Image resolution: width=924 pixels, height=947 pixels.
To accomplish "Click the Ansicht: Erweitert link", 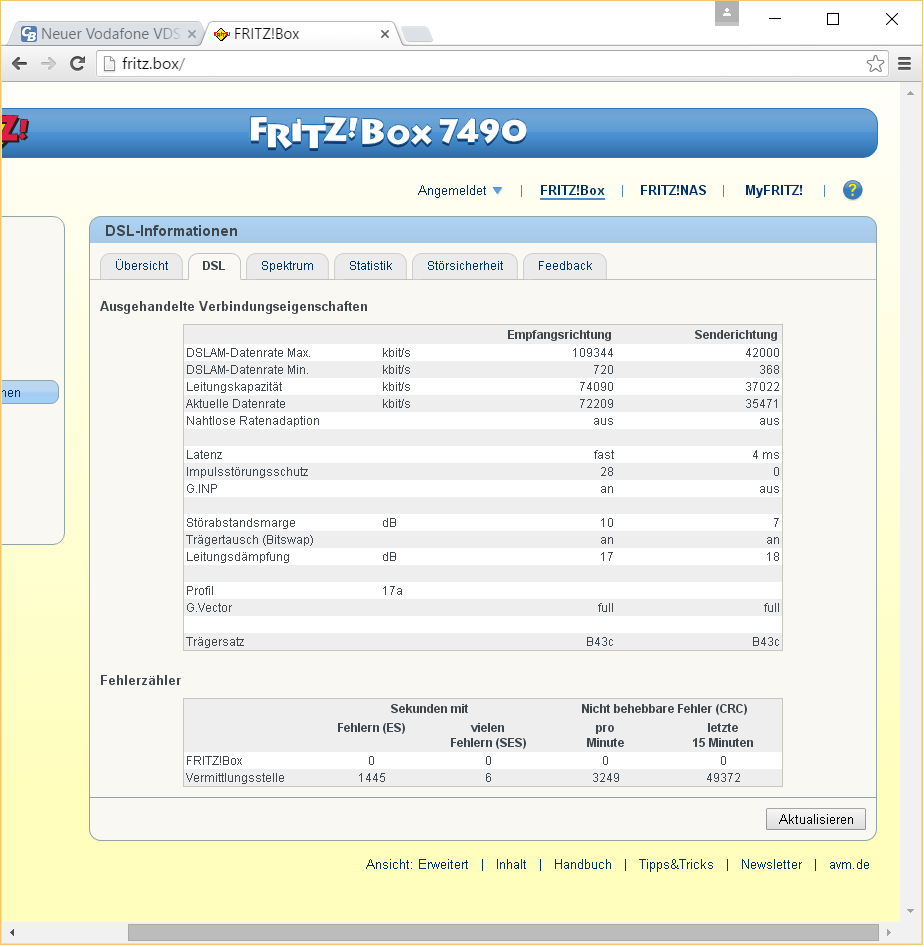I will 417,865.
